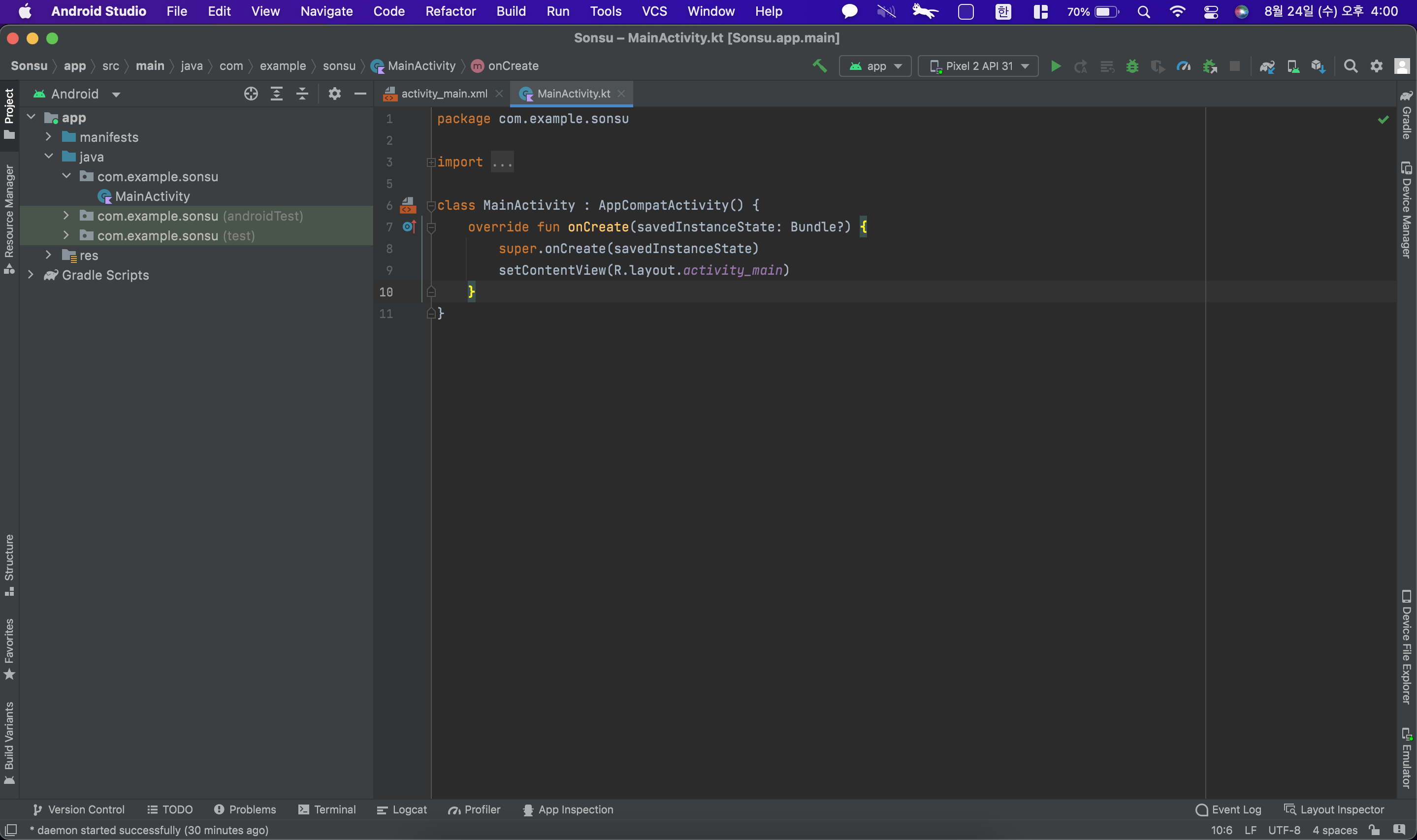Collapse all in Project panel
The image size is (1417, 840).
coord(302,94)
